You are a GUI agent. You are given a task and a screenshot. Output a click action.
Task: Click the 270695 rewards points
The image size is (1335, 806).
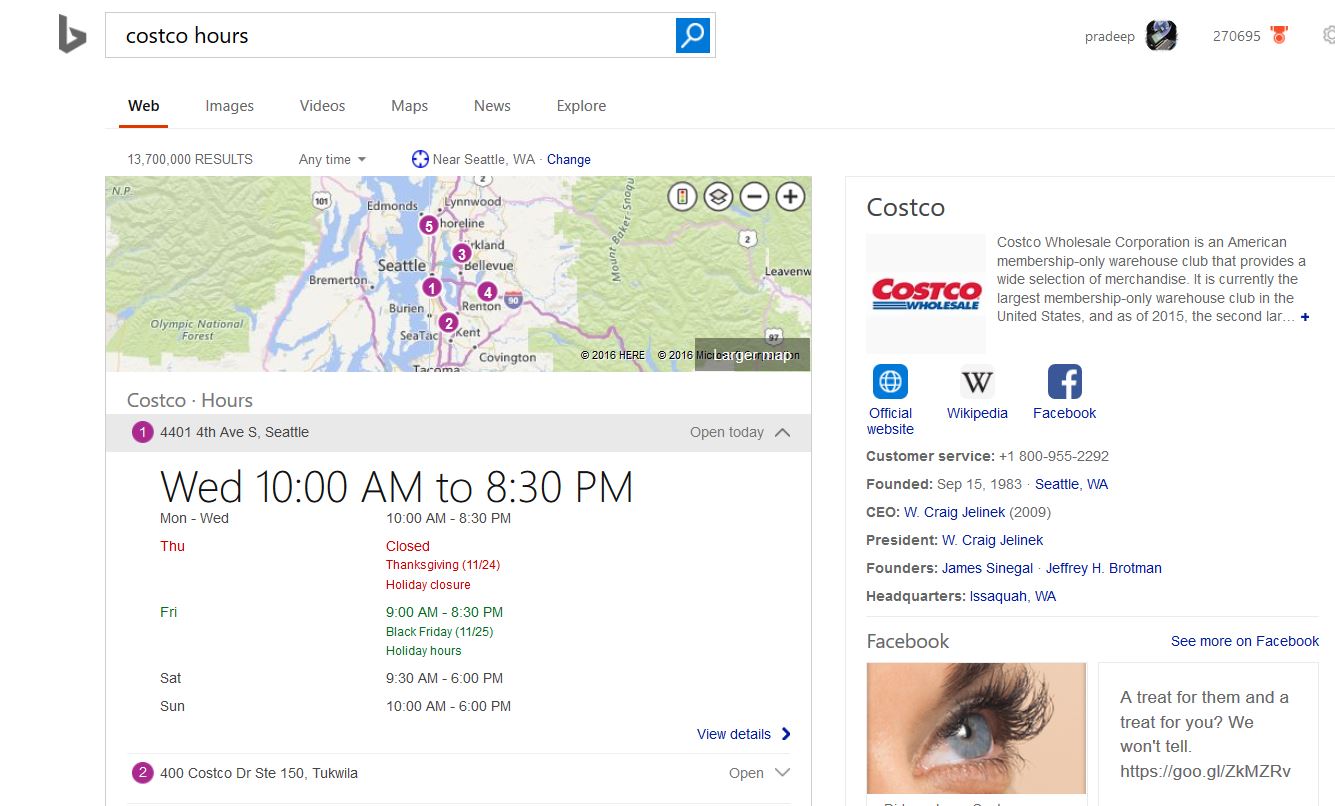pyautogui.click(x=1236, y=36)
